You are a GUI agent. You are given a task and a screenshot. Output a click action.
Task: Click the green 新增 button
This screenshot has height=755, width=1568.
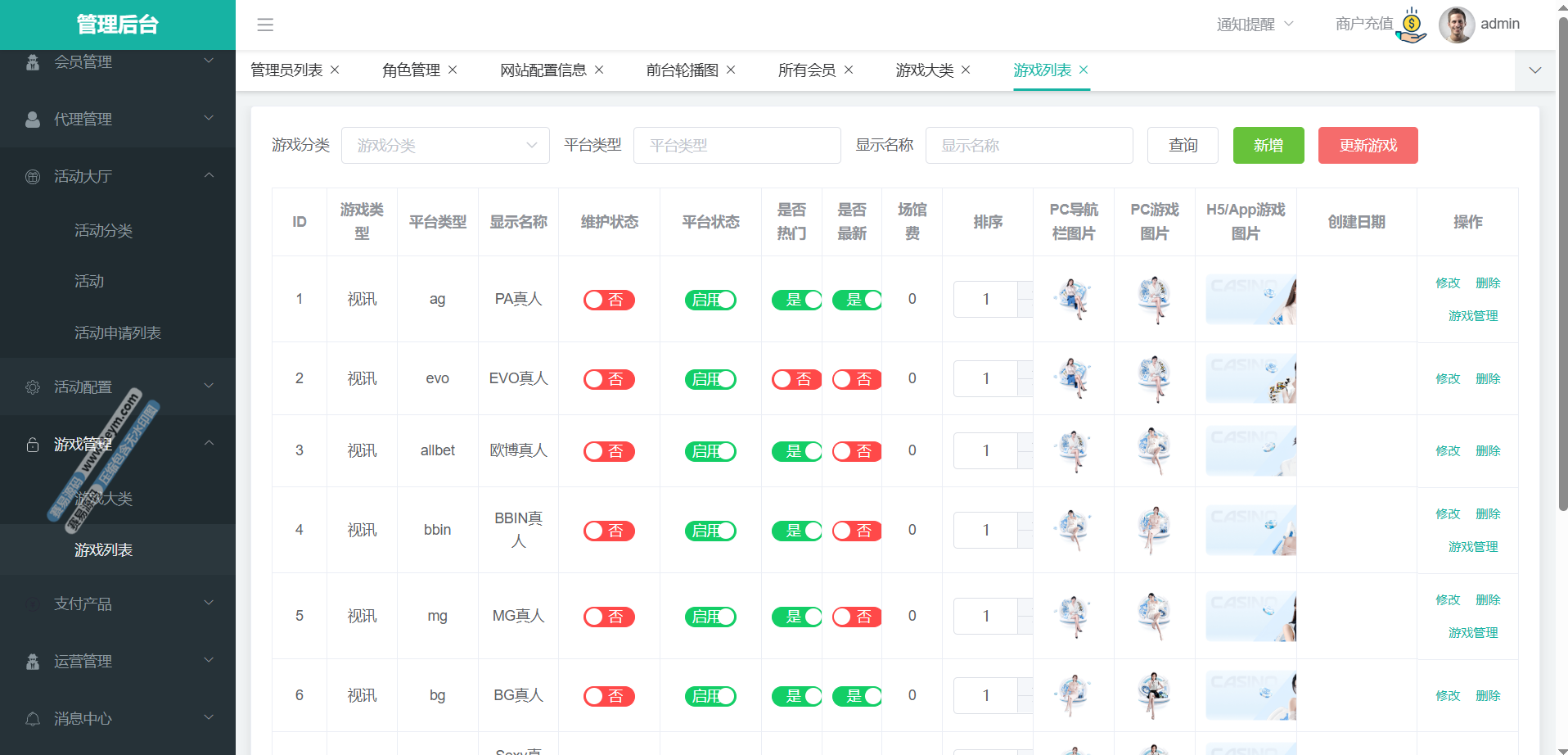tap(1268, 146)
